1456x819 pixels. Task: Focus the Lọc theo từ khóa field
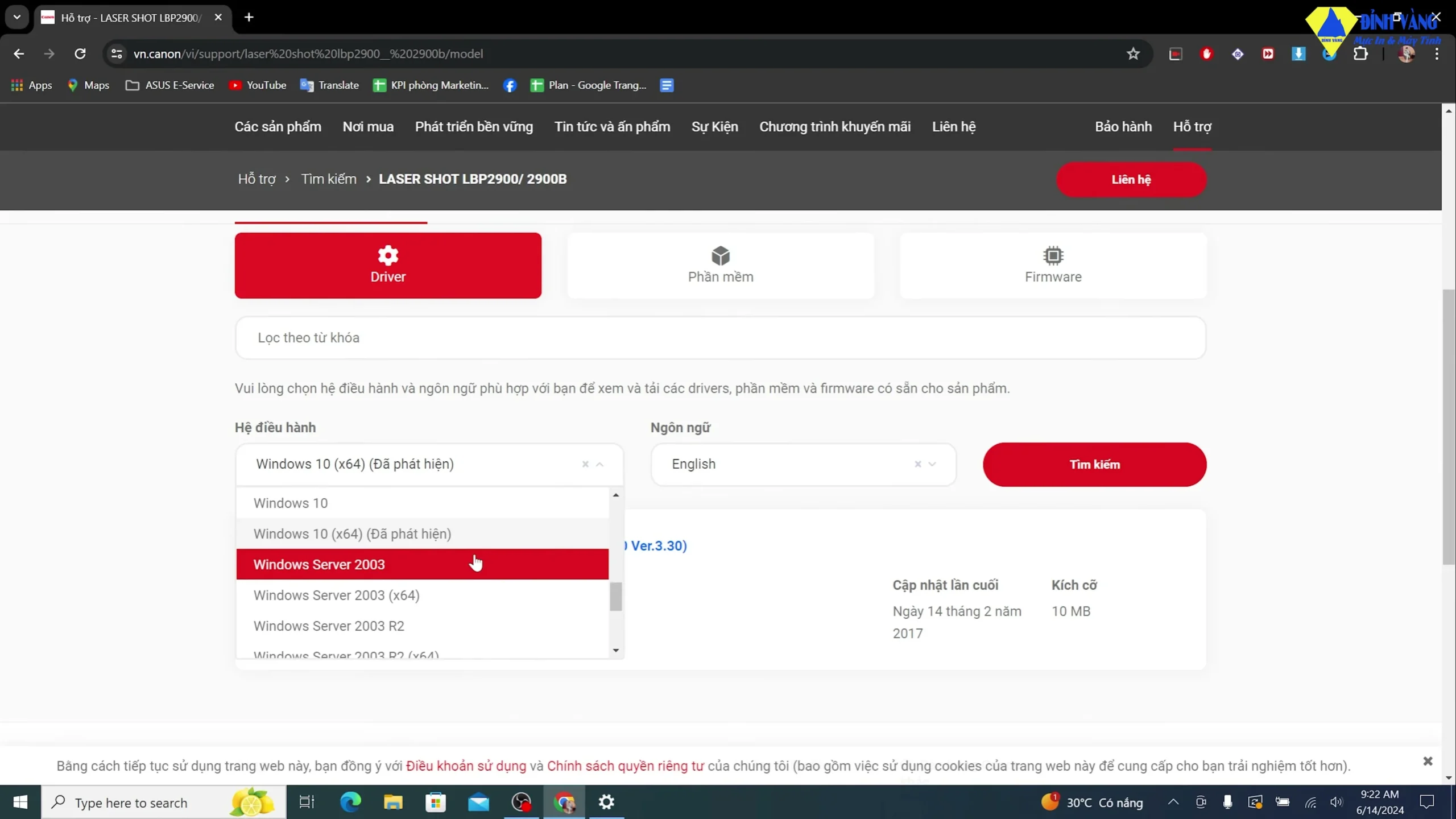(721, 338)
